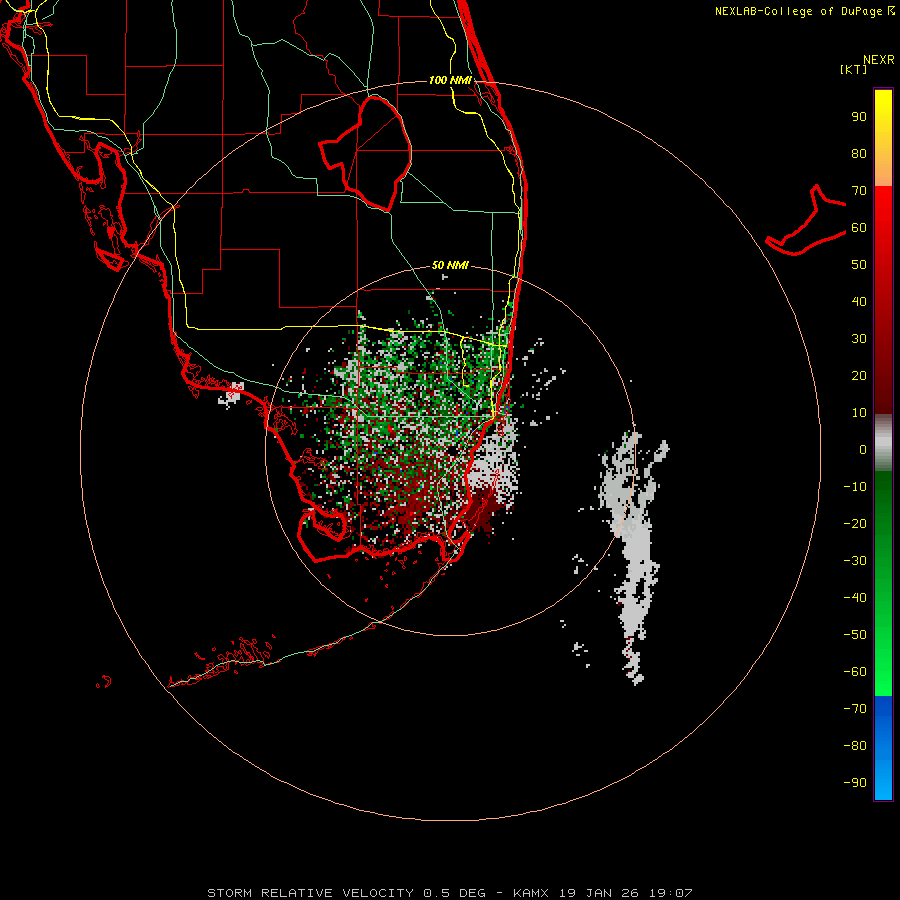Viewport: 900px width, 900px height.
Task: Click the Storm Relative Velocity caption text
Action: point(449,893)
